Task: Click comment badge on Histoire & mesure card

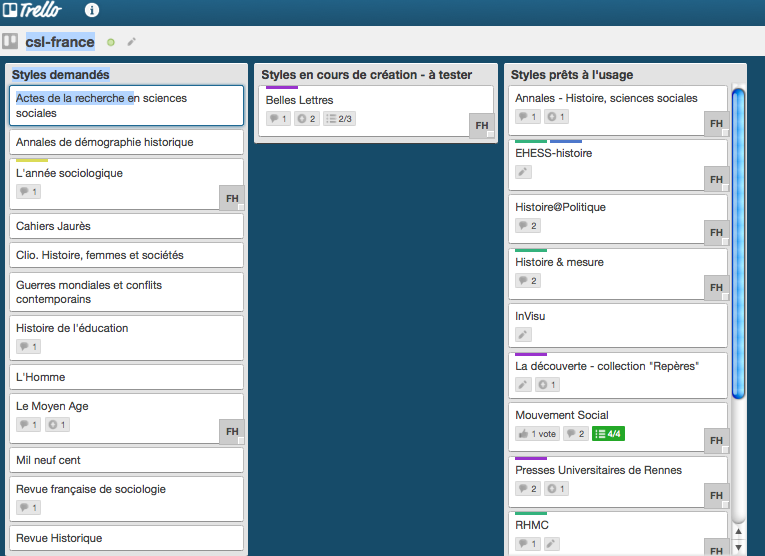Action: [528, 281]
